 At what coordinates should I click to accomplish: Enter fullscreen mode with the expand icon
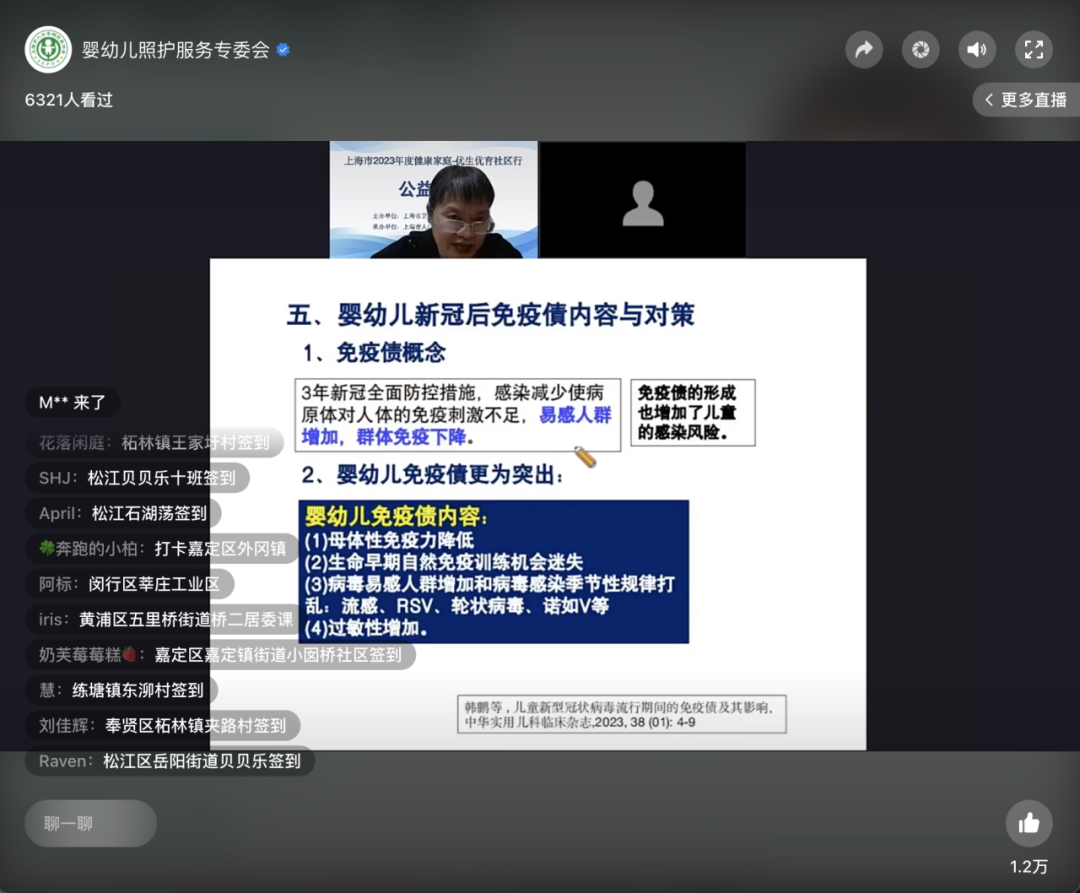(1033, 50)
